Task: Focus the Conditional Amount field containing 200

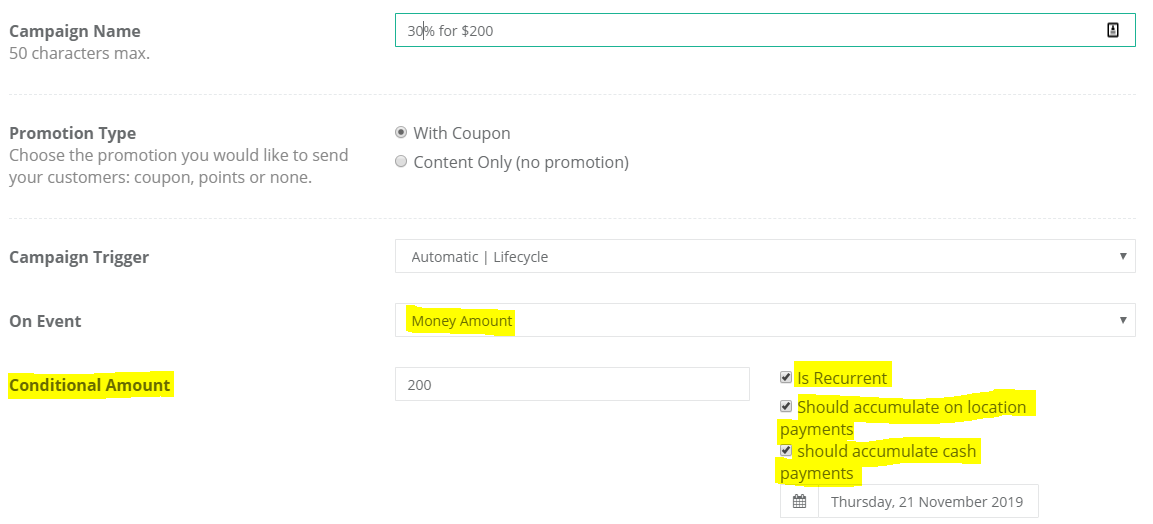Action: [572, 384]
